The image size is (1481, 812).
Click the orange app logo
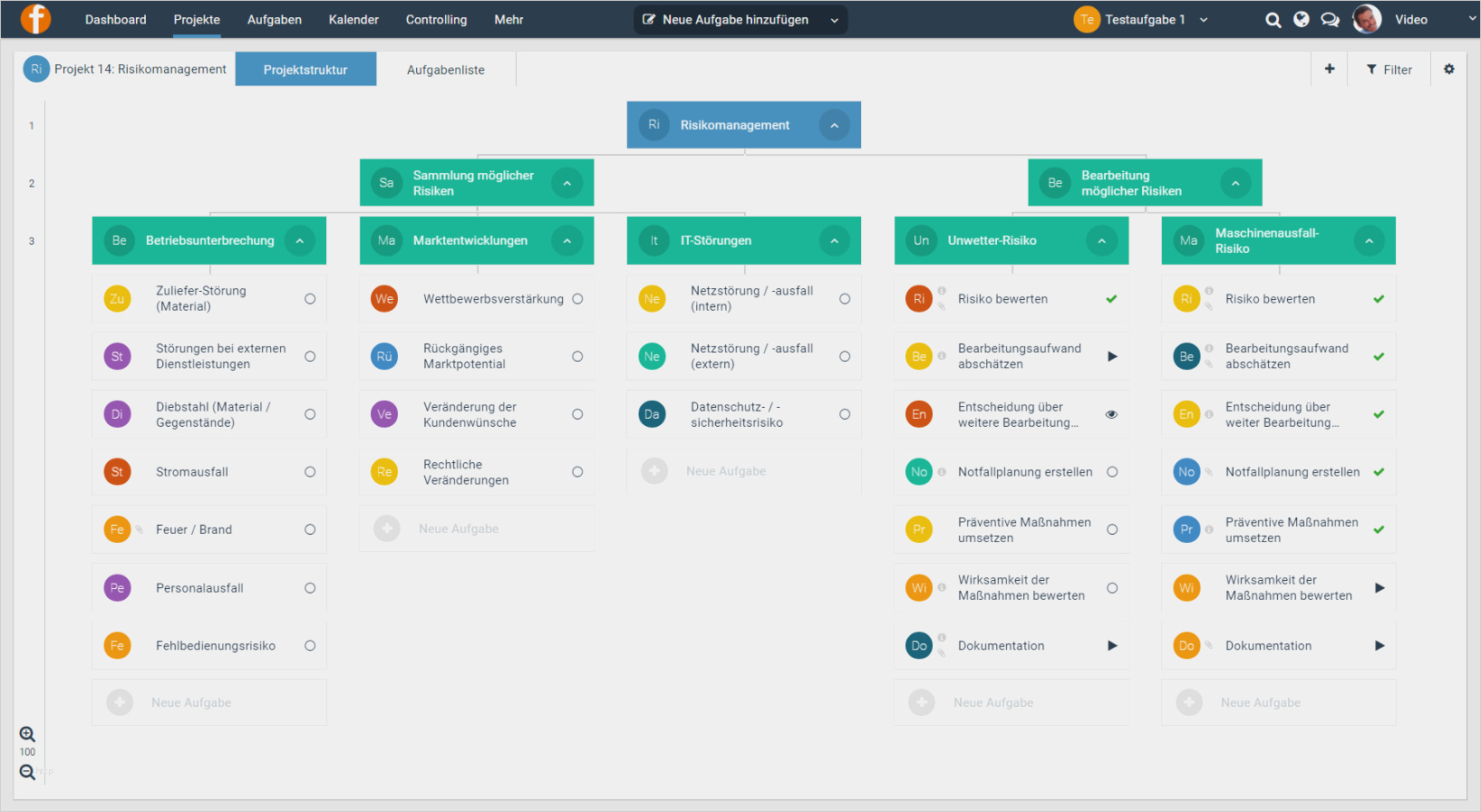pos(35,19)
